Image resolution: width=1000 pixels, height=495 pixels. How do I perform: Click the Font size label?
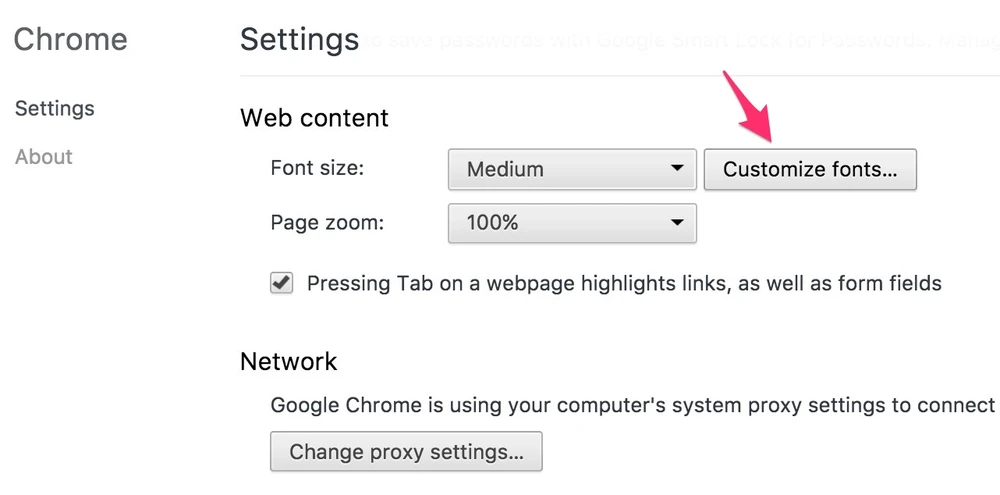[317, 168]
